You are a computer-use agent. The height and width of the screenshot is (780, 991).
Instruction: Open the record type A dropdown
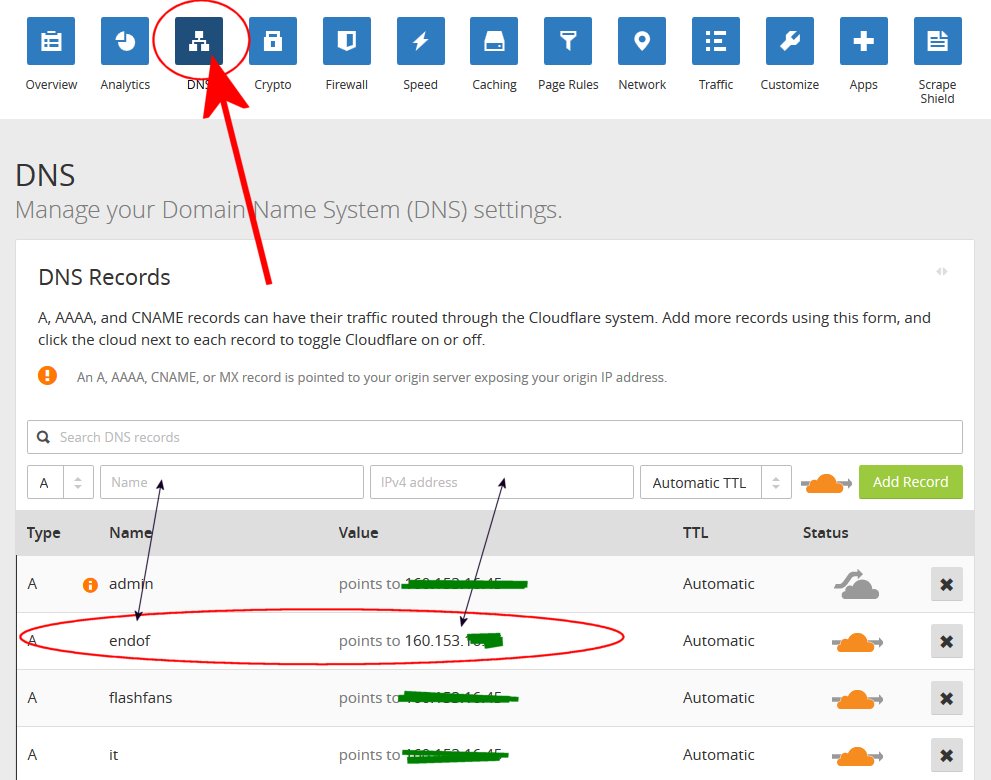click(x=60, y=482)
